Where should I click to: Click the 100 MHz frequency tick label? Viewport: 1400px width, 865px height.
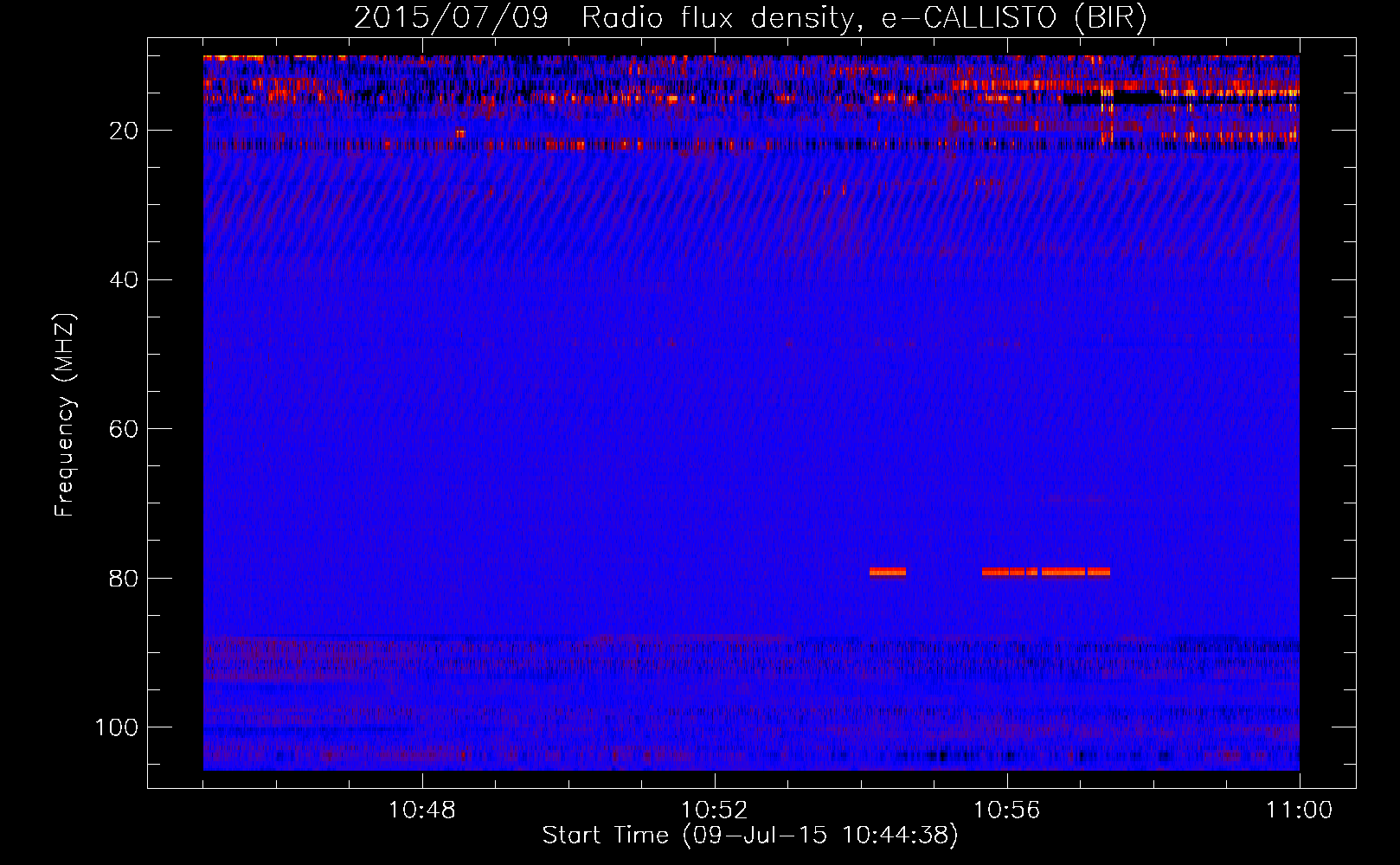[117, 727]
